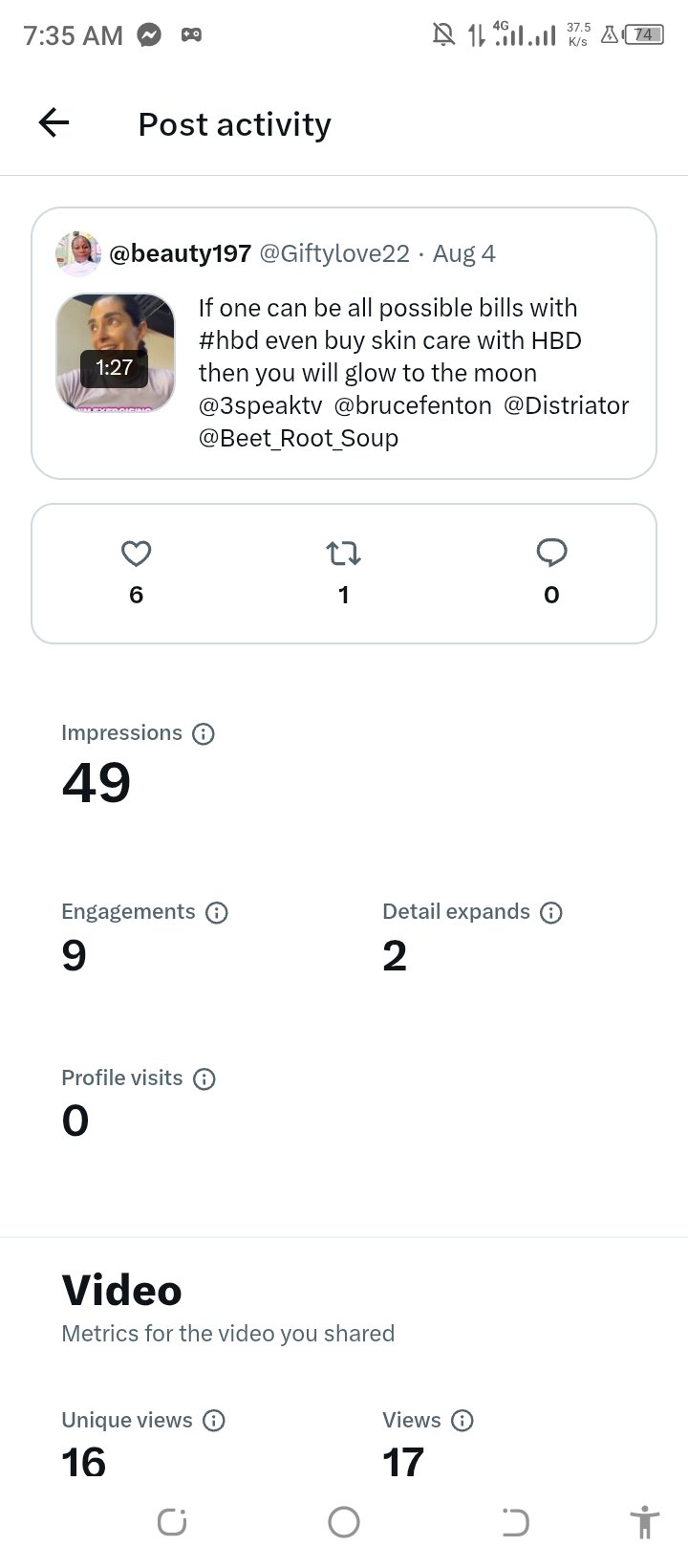The height and width of the screenshot is (1568, 688).
Task: Tap the replies speech bubble icon
Action: pos(551,553)
